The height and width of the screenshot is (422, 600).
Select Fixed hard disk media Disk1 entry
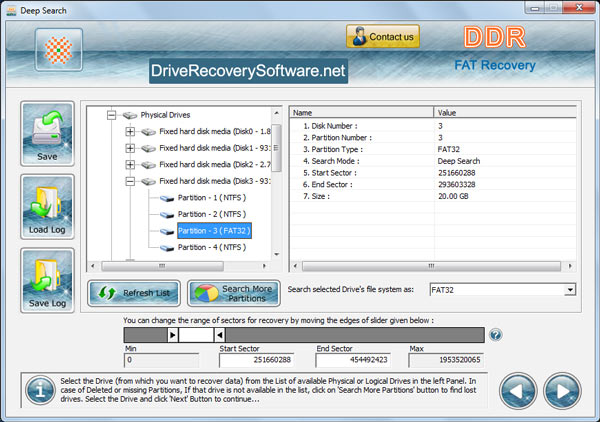pyautogui.click(x=215, y=148)
